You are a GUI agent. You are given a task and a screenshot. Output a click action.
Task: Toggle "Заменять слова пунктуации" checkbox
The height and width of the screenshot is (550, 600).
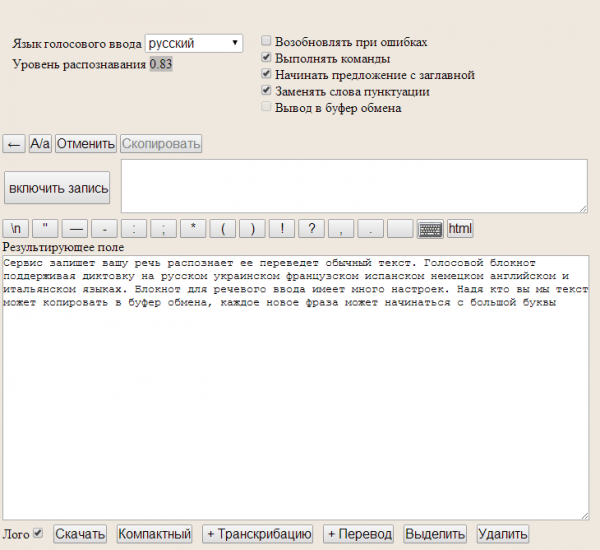[x=266, y=91]
